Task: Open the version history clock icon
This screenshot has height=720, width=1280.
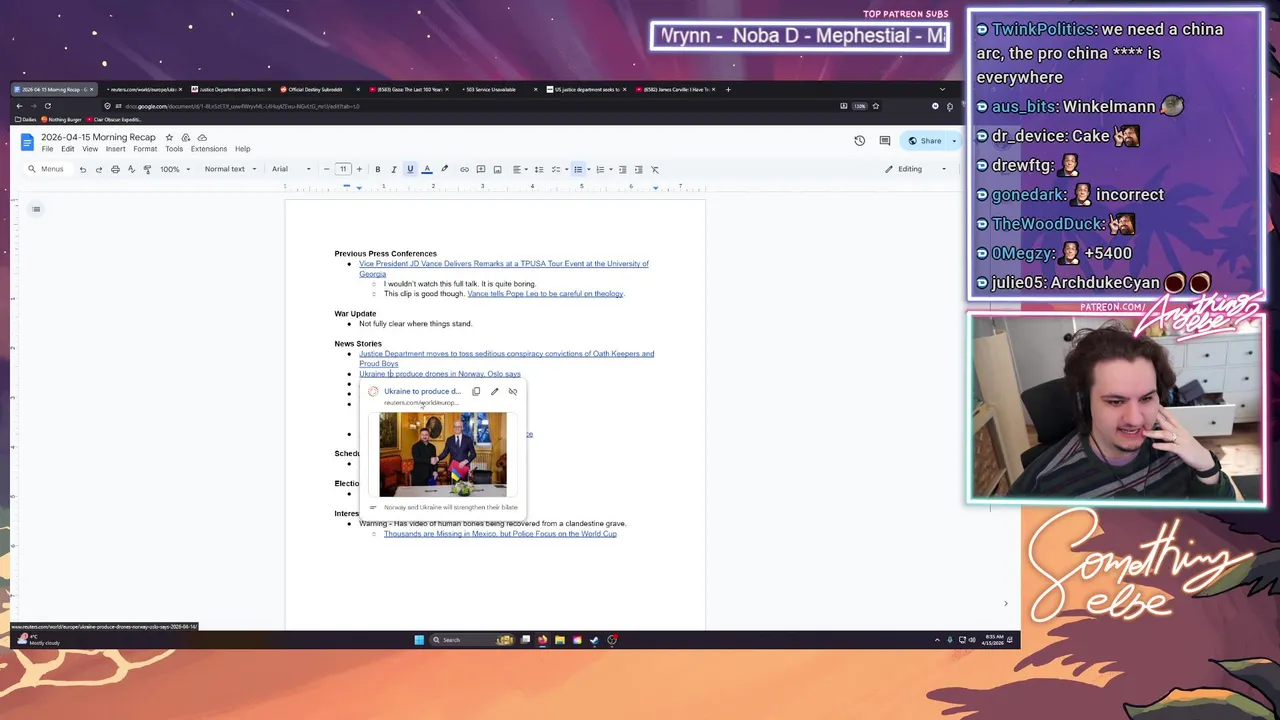Action: coord(859,141)
